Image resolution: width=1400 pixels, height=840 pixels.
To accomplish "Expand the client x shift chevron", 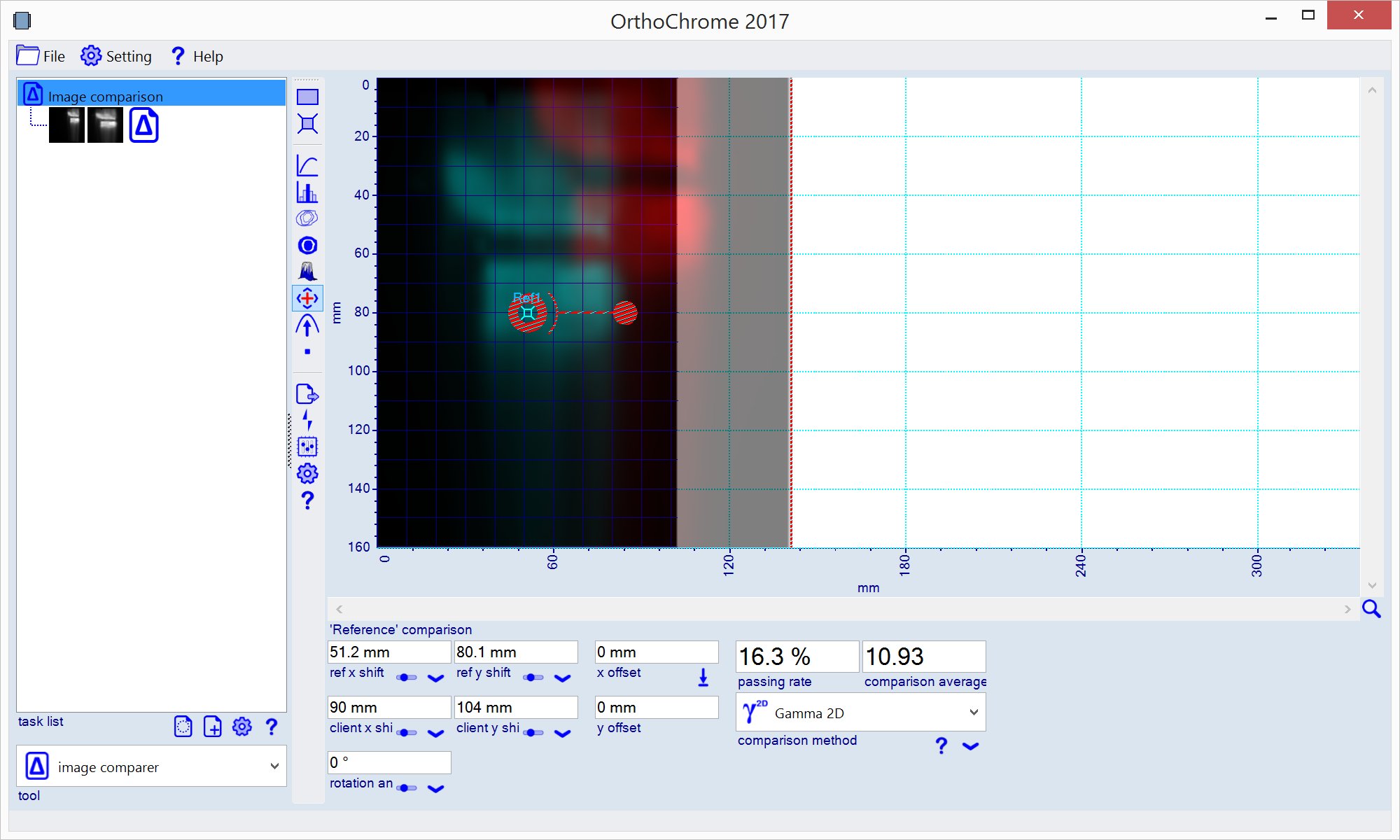I will pyautogui.click(x=435, y=734).
